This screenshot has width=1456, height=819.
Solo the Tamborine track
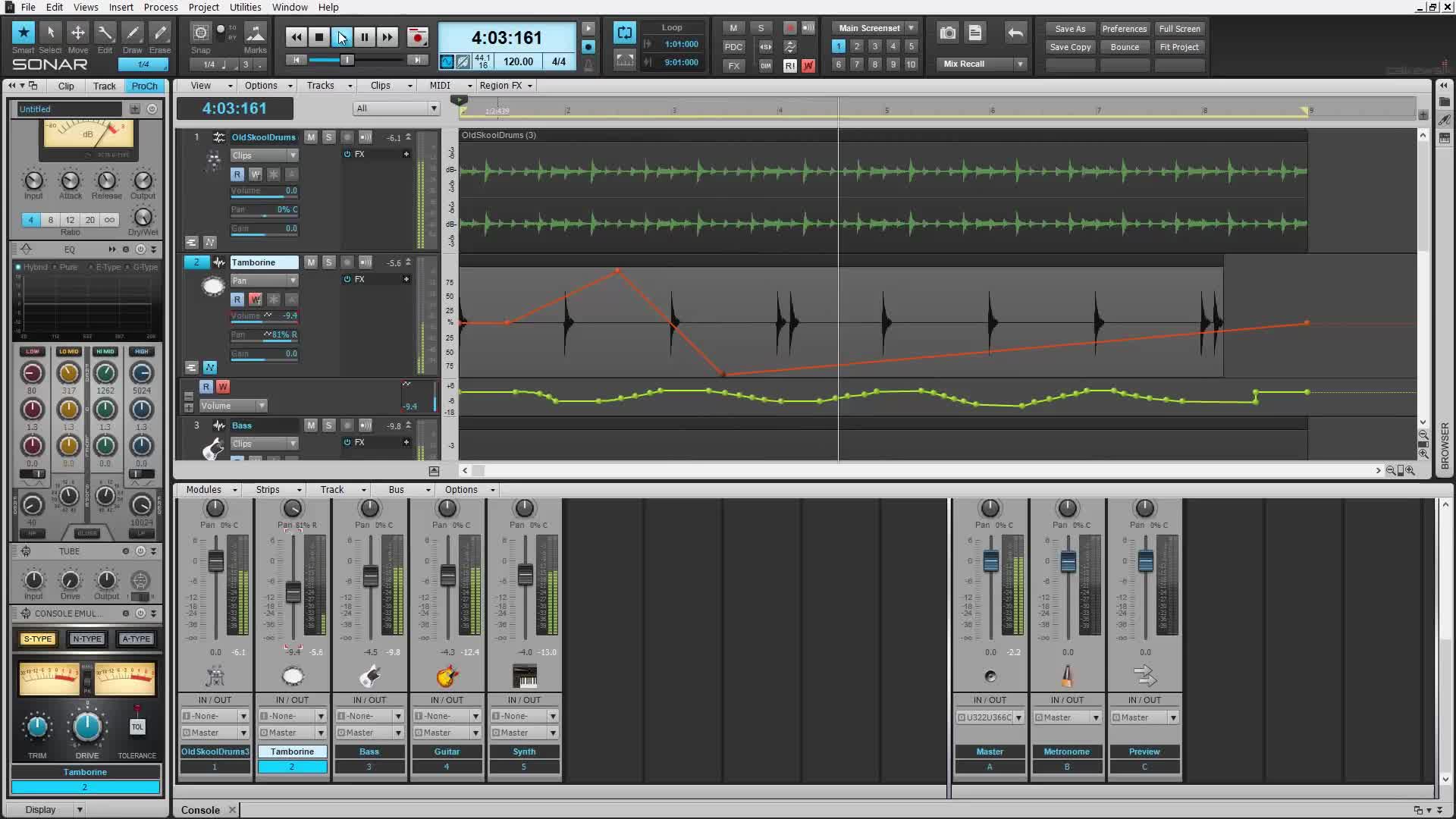(x=328, y=262)
